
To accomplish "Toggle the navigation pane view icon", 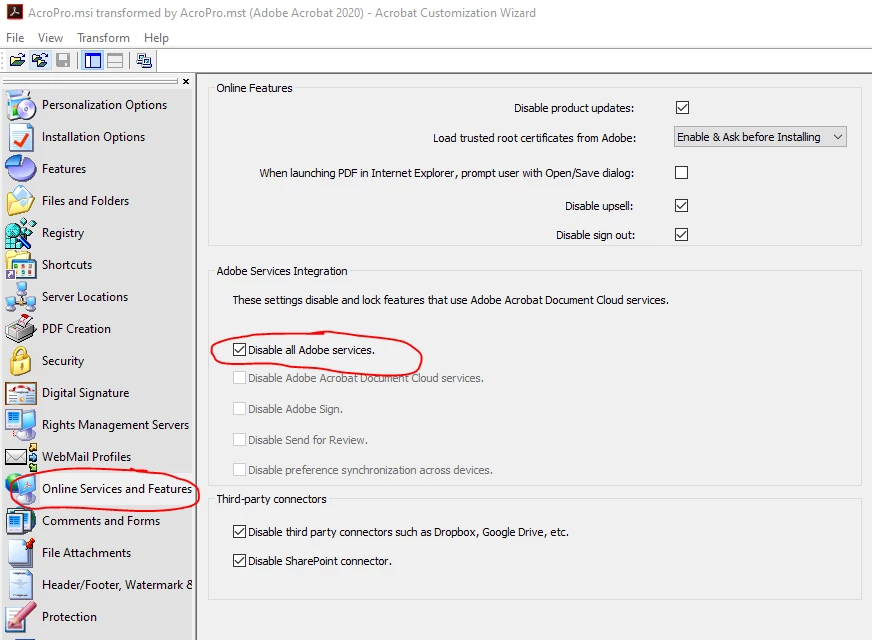I will click(92, 60).
